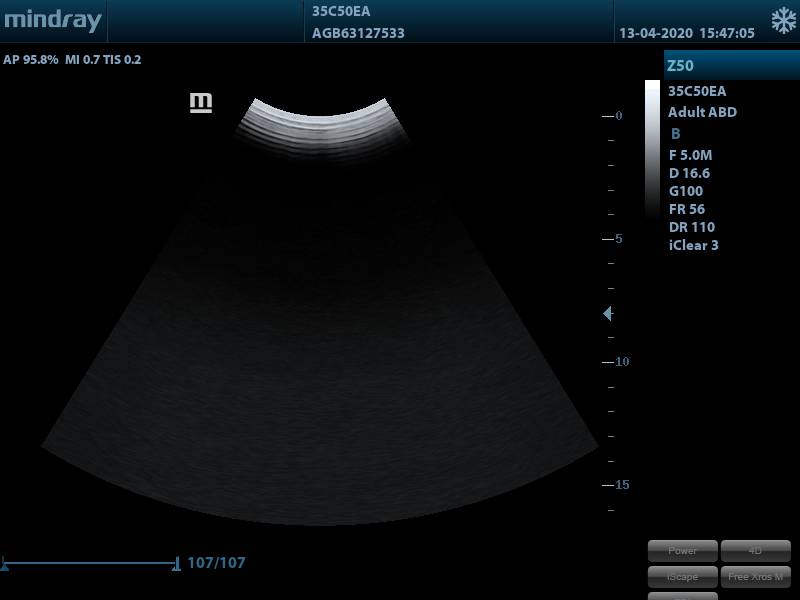Click the Adult ABD exam preset
Viewport: 800px width, 600px height.
click(x=702, y=112)
